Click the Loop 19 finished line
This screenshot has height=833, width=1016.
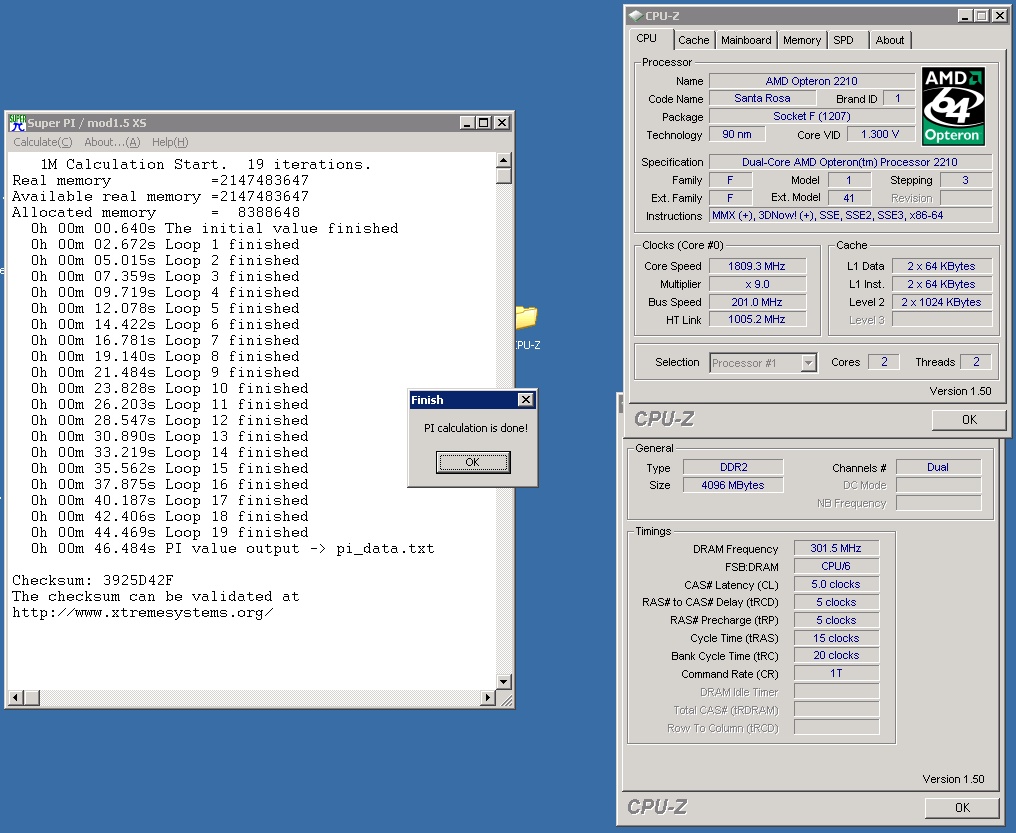coord(169,532)
